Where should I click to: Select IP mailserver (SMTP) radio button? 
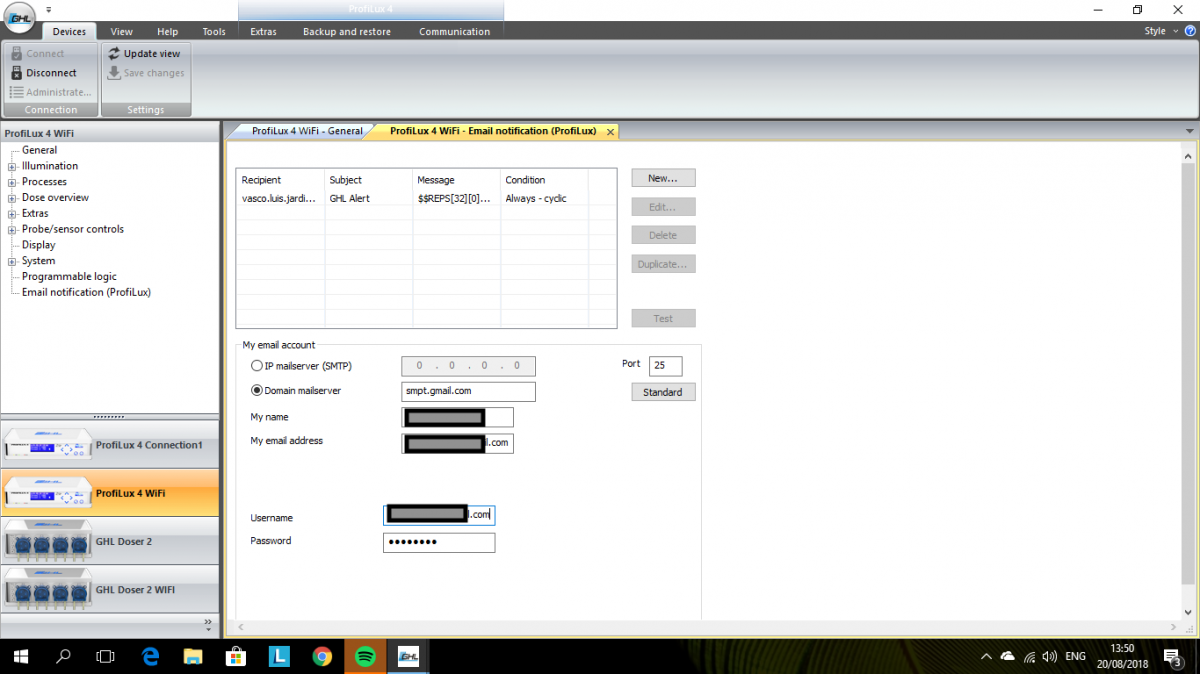pos(257,367)
